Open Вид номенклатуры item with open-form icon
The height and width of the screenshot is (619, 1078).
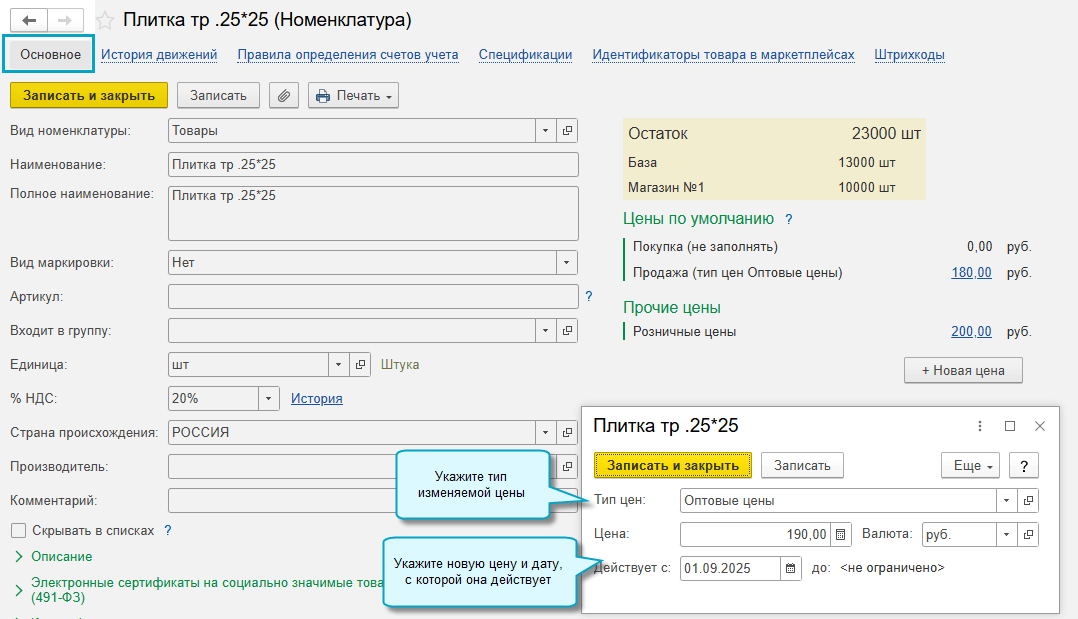pyautogui.click(x=567, y=131)
